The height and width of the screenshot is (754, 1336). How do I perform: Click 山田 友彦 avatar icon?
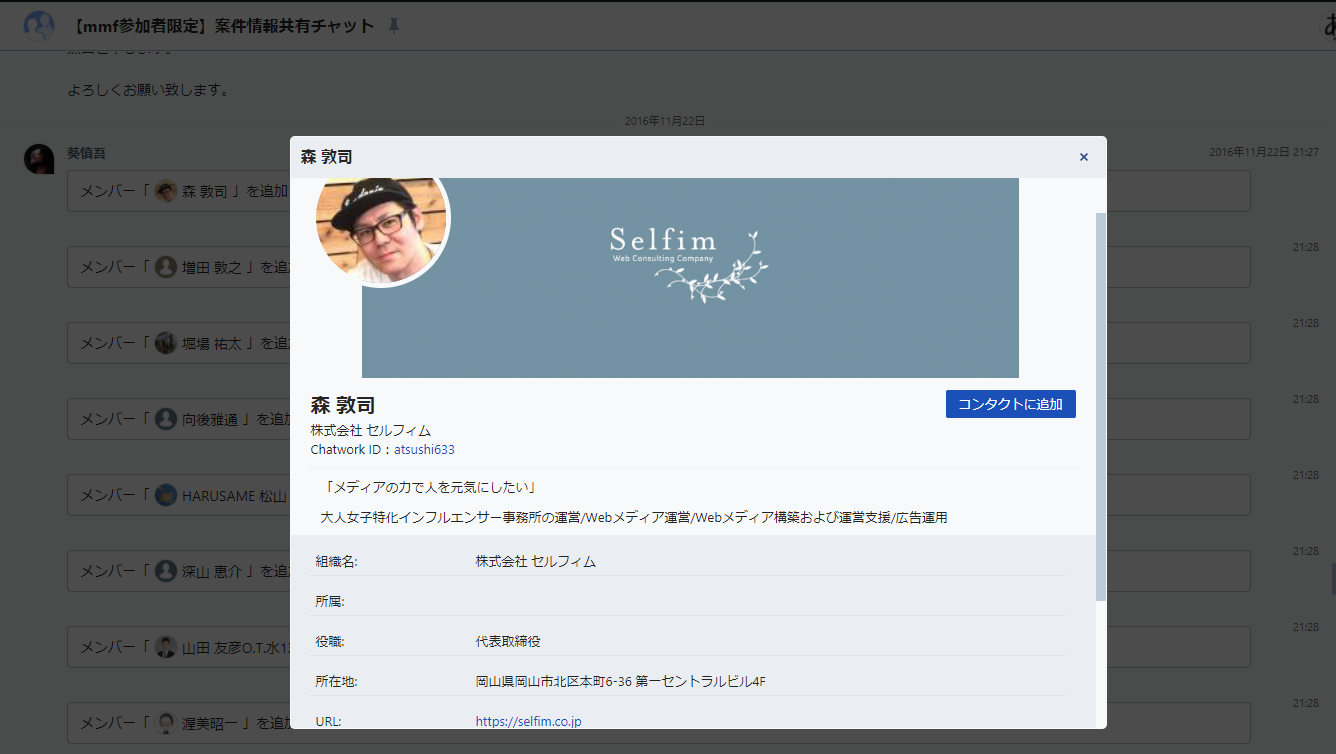(x=166, y=647)
